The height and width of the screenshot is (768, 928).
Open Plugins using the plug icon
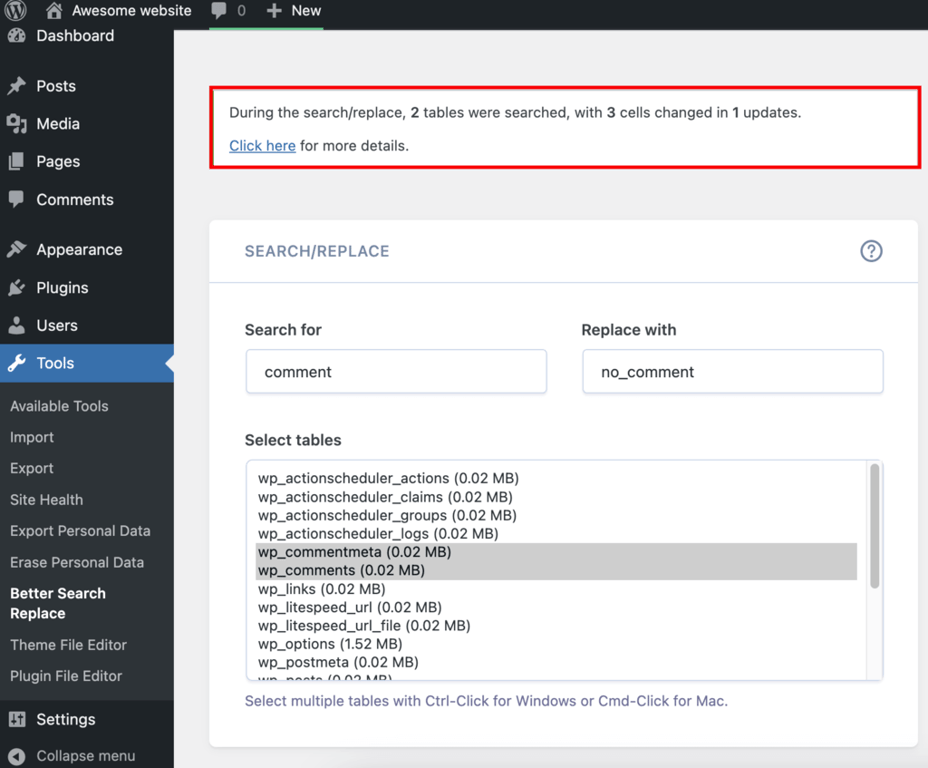[18, 287]
